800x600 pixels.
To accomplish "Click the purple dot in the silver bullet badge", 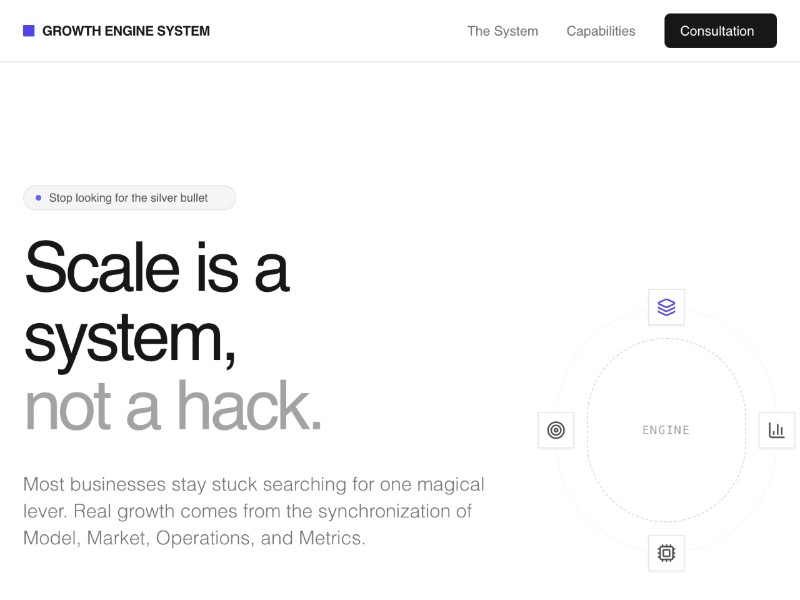I will 38,198.
